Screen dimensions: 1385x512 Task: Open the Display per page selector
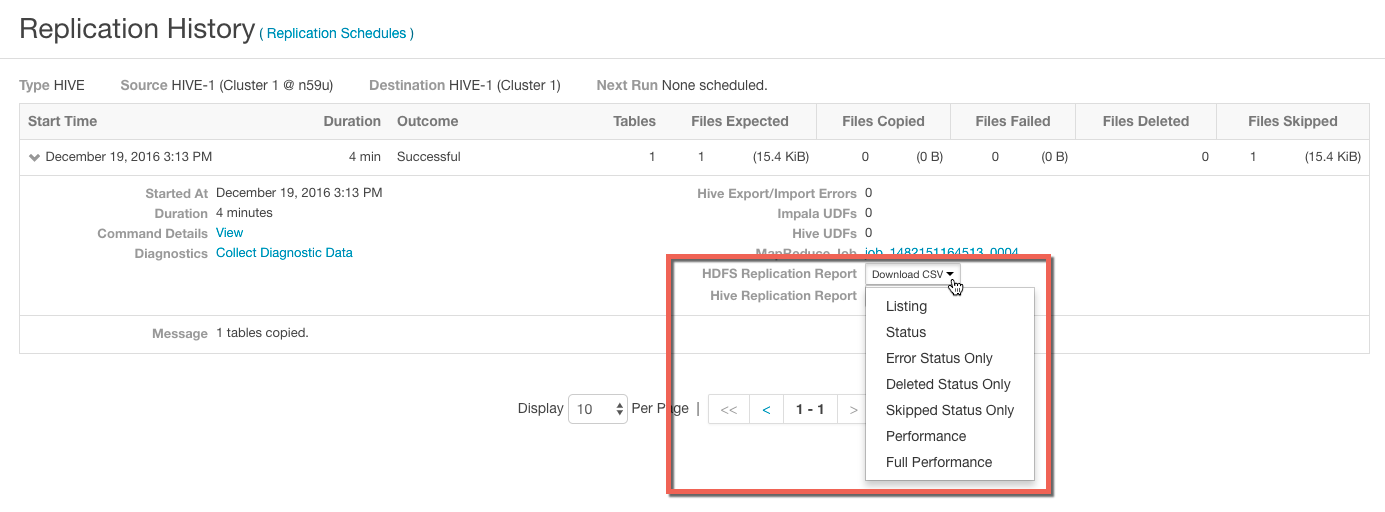pyautogui.click(x=597, y=409)
